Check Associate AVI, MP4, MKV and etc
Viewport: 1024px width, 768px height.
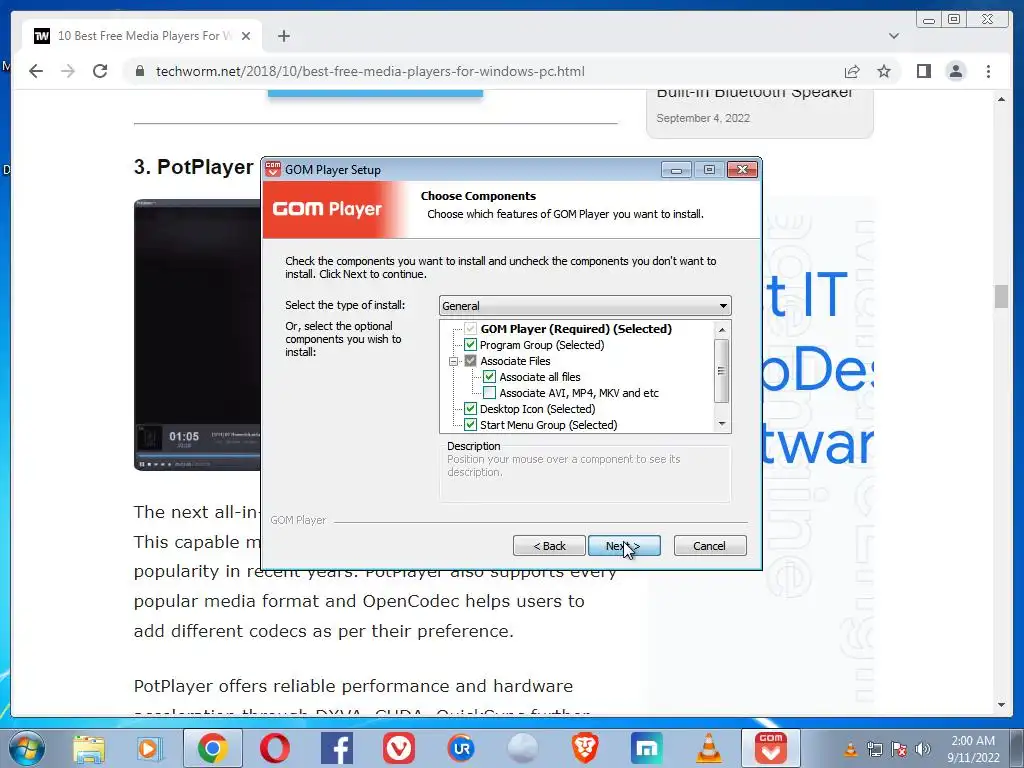pos(489,393)
